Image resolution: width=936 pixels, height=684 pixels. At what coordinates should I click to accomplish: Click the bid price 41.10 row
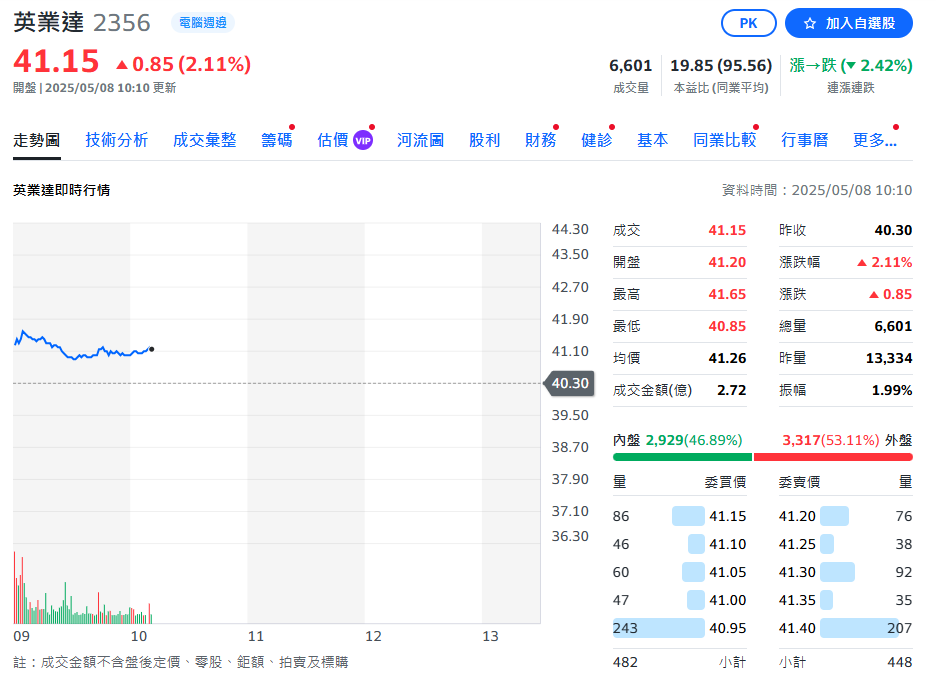679,544
